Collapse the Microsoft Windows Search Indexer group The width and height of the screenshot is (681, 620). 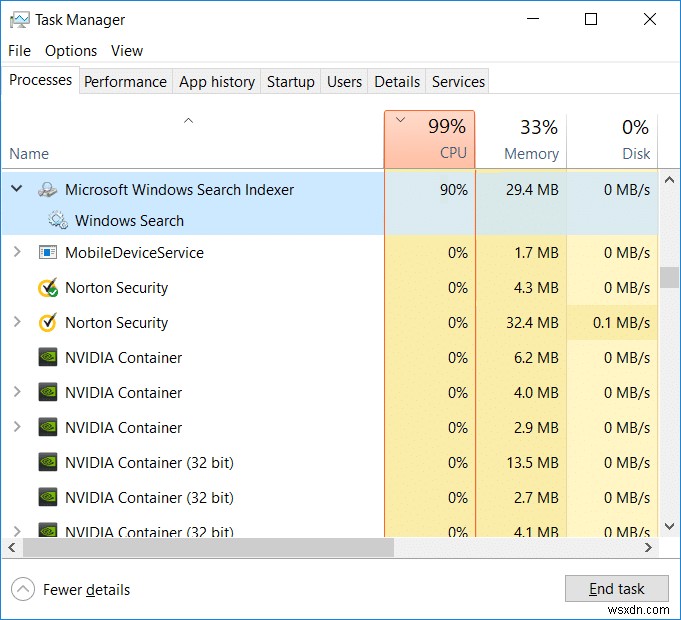click(x=17, y=189)
